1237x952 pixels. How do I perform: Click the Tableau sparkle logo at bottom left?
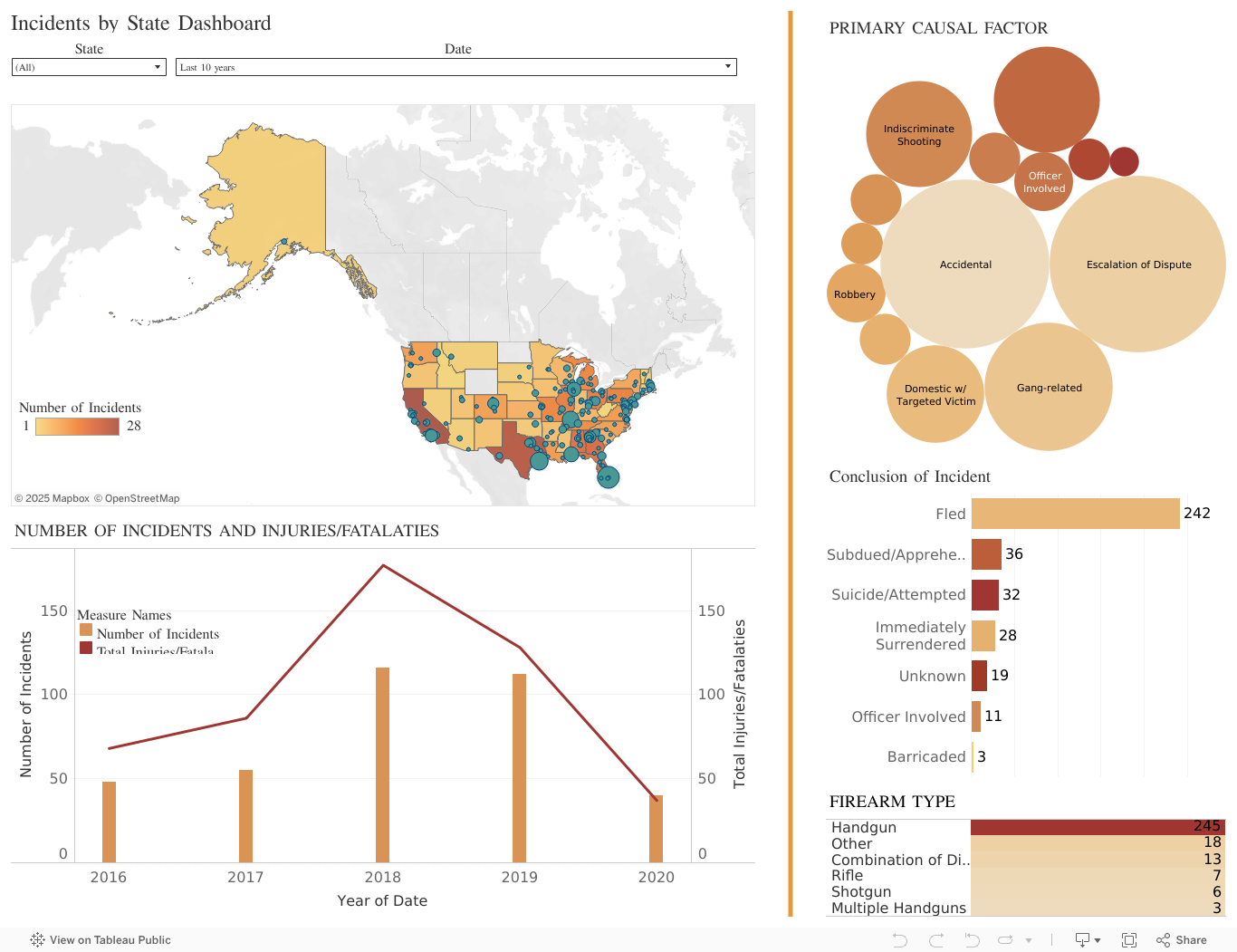36,940
